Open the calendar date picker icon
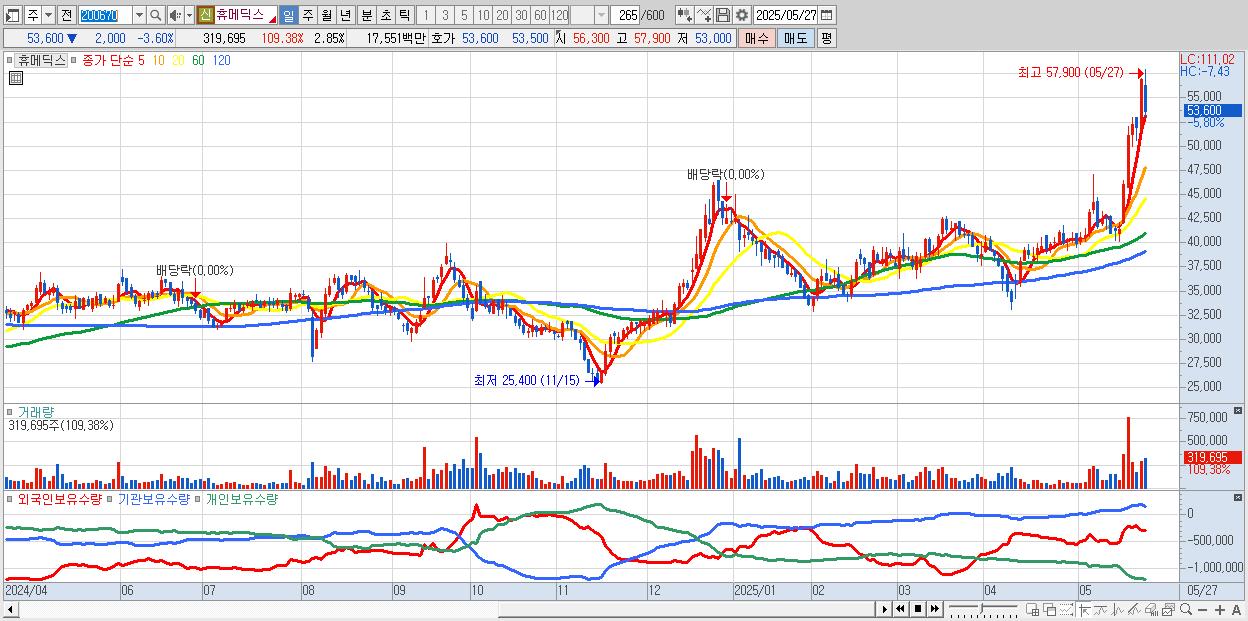This screenshot has height=621, width=1248. [826, 15]
